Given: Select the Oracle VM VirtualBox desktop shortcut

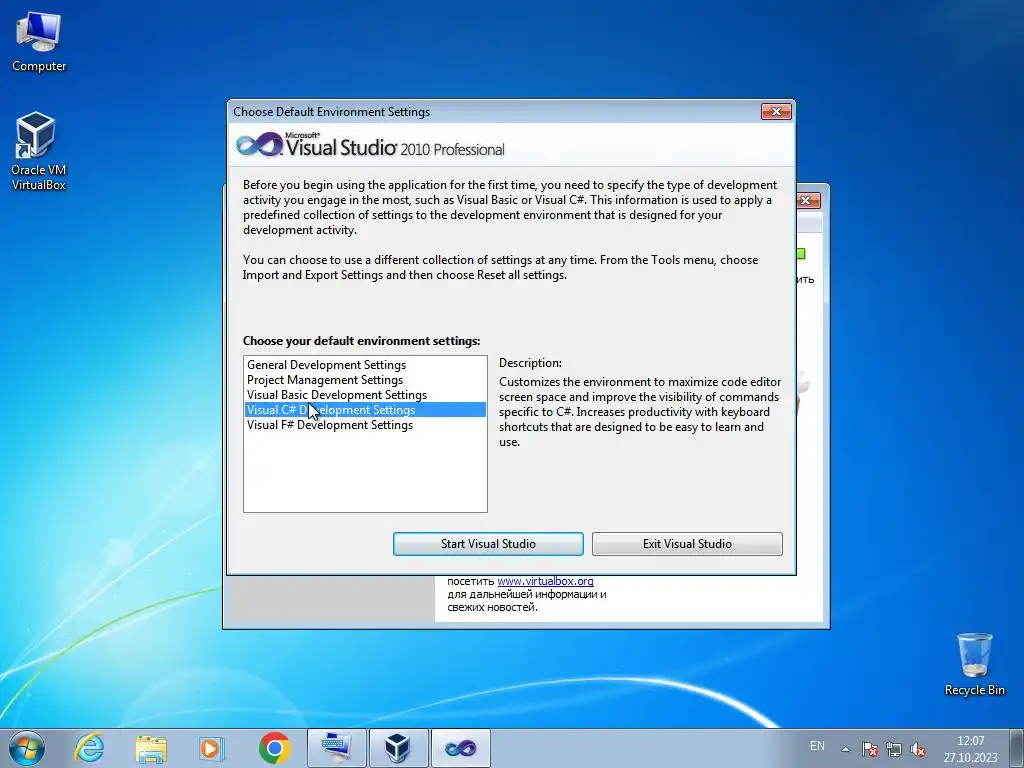Looking at the screenshot, I should click(x=38, y=151).
